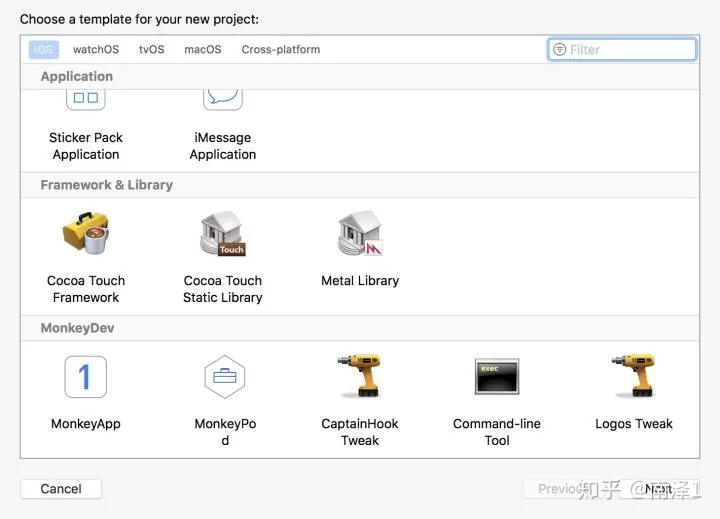Switch to the Cross-platform tab
Screen dimensions: 720x519
click(x=281, y=50)
